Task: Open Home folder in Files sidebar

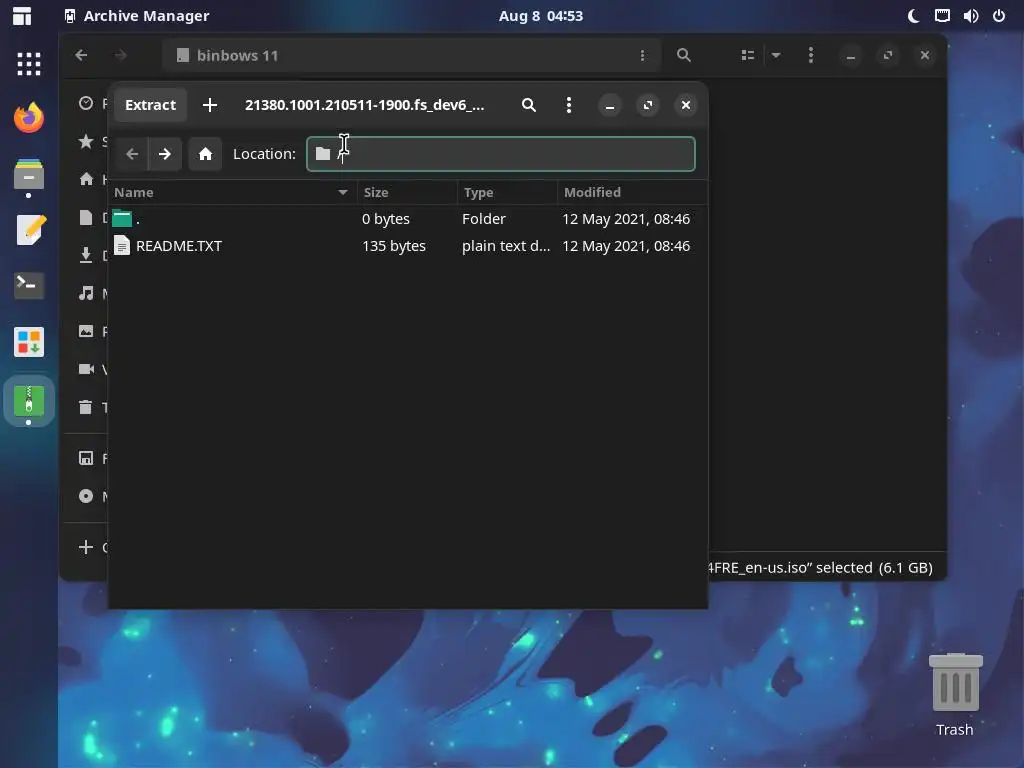Action: 86,179
